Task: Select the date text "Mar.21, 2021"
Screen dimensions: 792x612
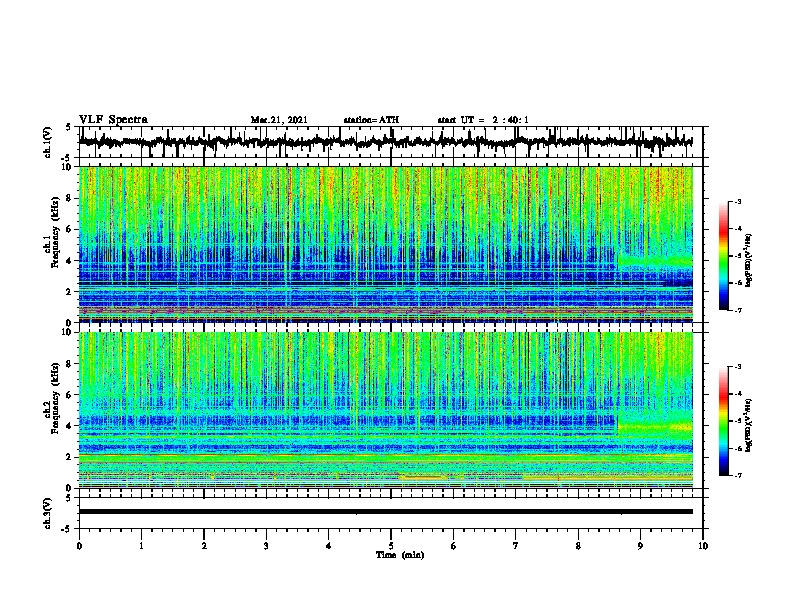Action: pyautogui.click(x=279, y=120)
